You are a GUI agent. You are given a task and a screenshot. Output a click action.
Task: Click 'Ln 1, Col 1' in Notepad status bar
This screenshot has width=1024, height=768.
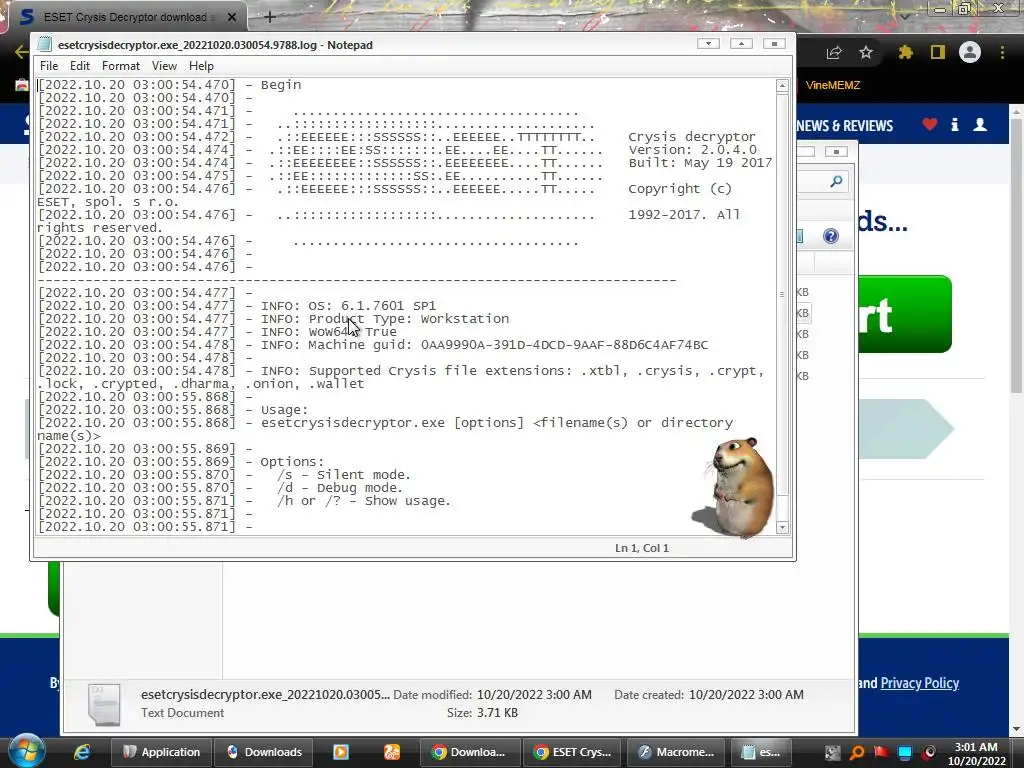[642, 548]
